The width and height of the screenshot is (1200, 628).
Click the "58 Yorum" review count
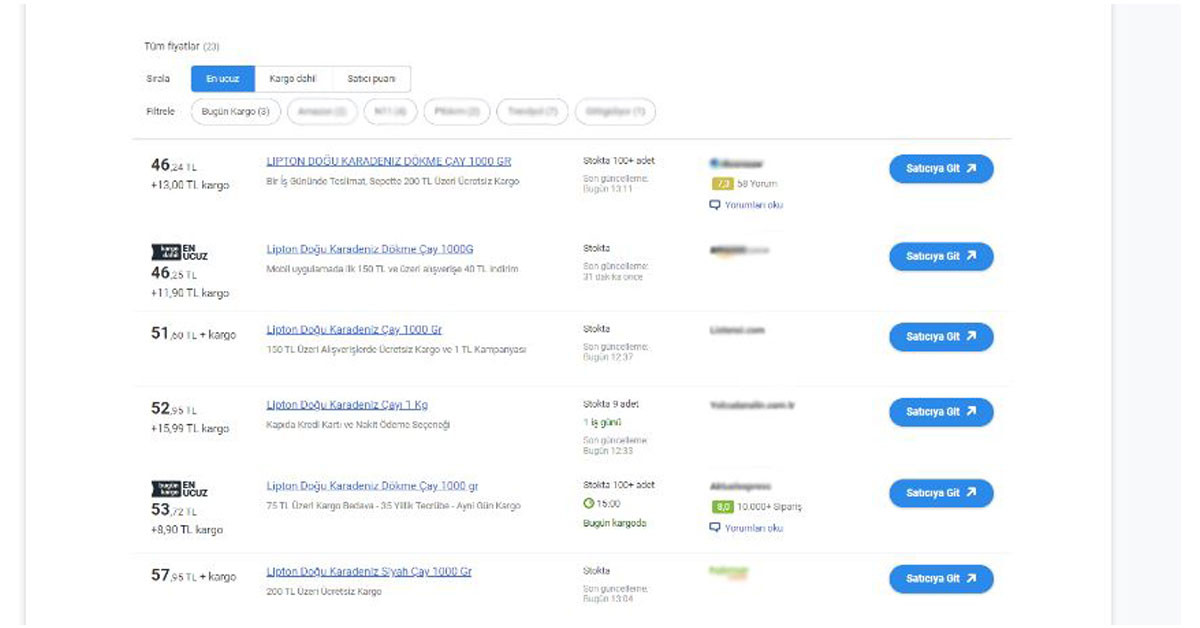tap(757, 184)
